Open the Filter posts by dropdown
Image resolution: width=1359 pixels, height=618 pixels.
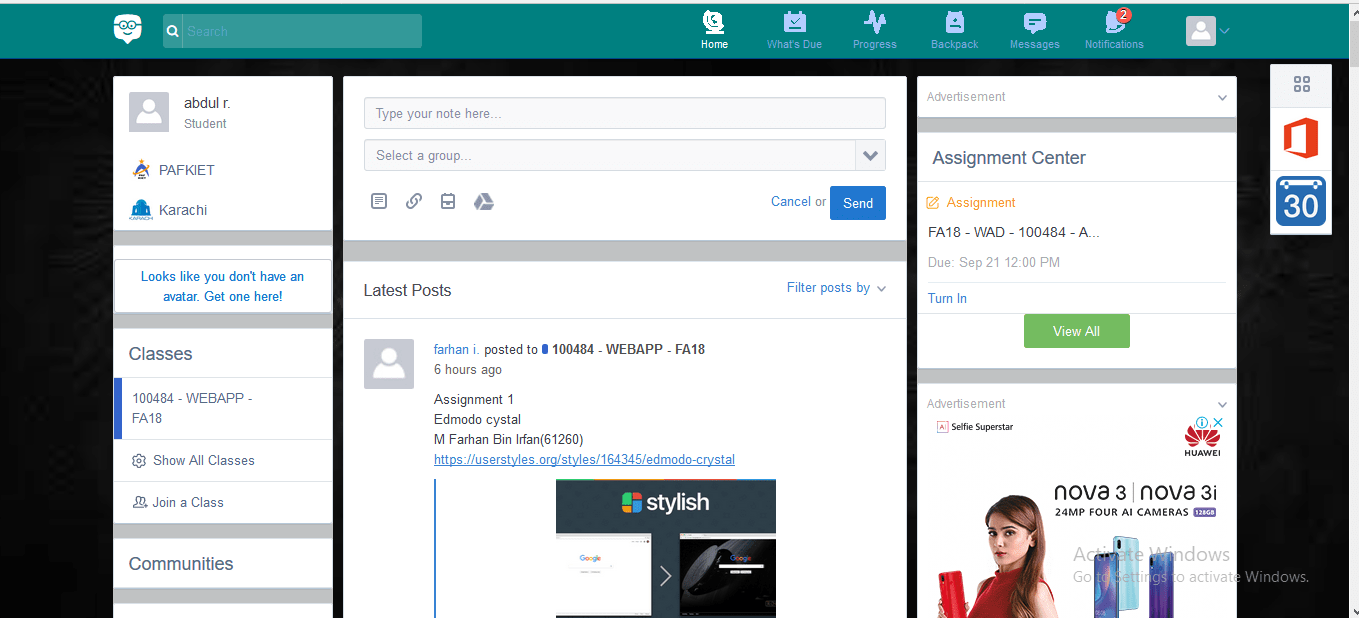pyautogui.click(x=836, y=288)
